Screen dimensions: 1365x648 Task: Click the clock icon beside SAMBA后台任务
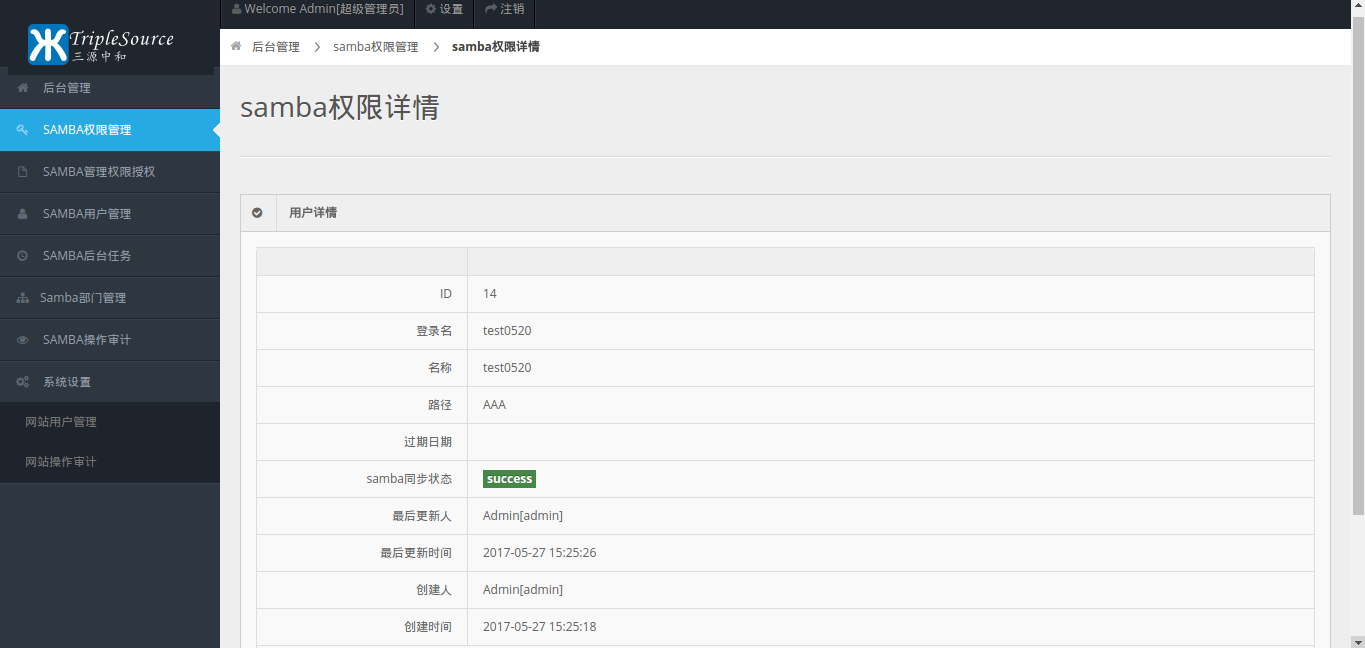pyautogui.click(x=22, y=256)
